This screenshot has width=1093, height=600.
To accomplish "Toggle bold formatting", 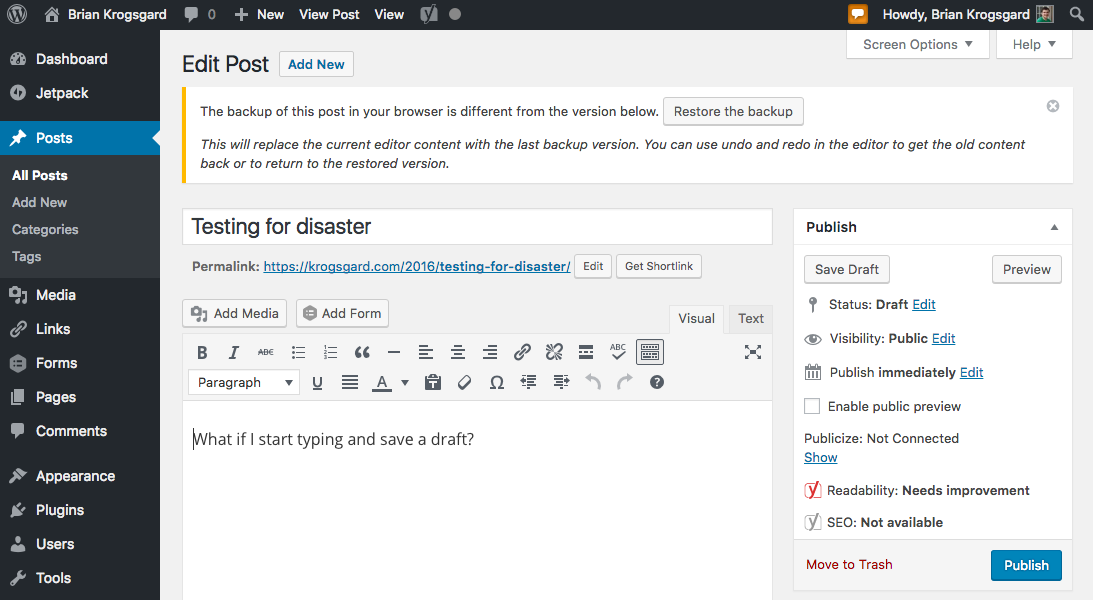I will (202, 353).
